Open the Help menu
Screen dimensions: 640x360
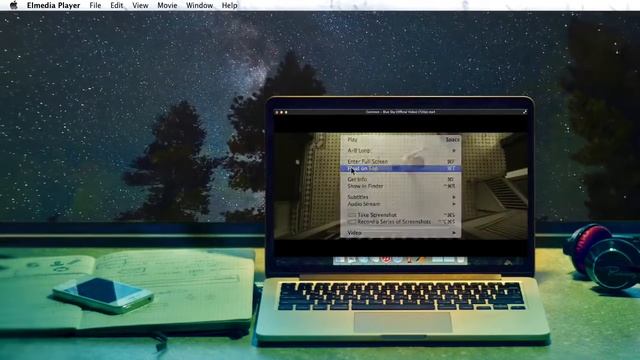click(229, 5)
